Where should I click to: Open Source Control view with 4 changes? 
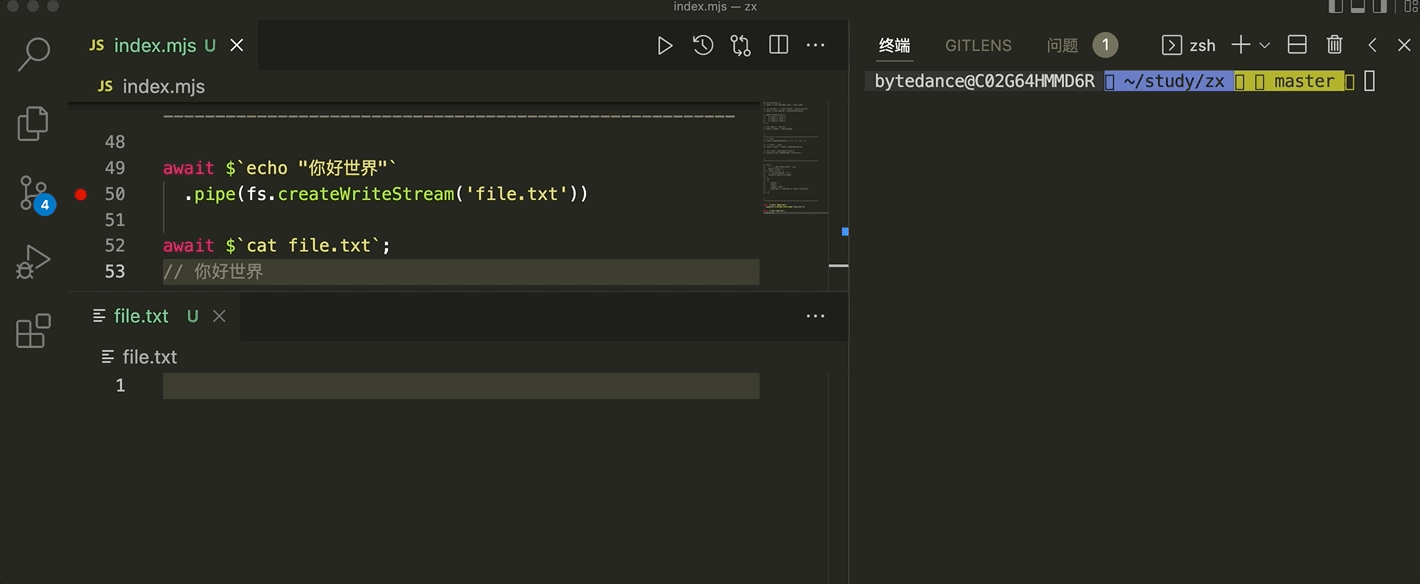pos(35,194)
